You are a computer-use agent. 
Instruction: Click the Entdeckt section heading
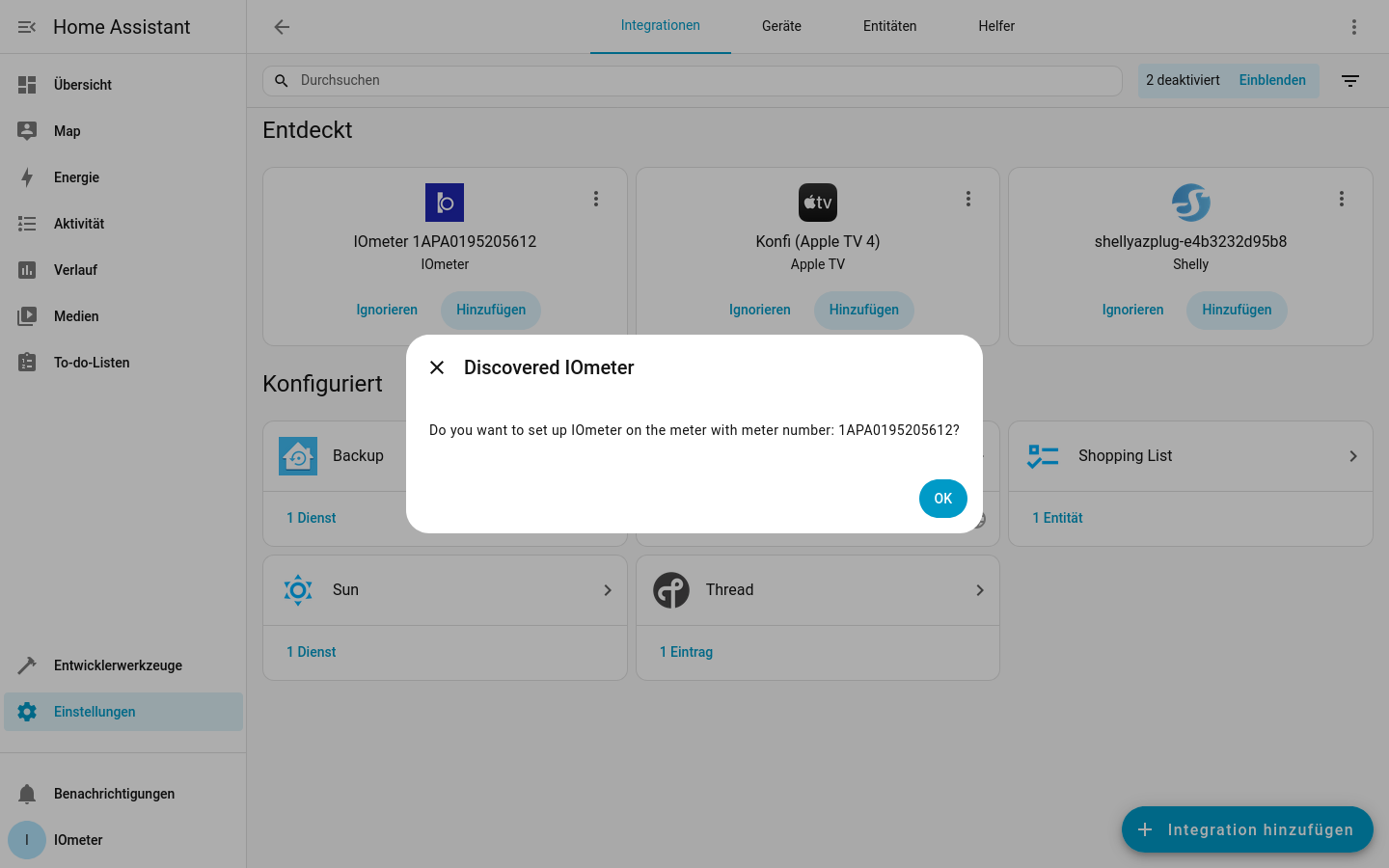308,130
